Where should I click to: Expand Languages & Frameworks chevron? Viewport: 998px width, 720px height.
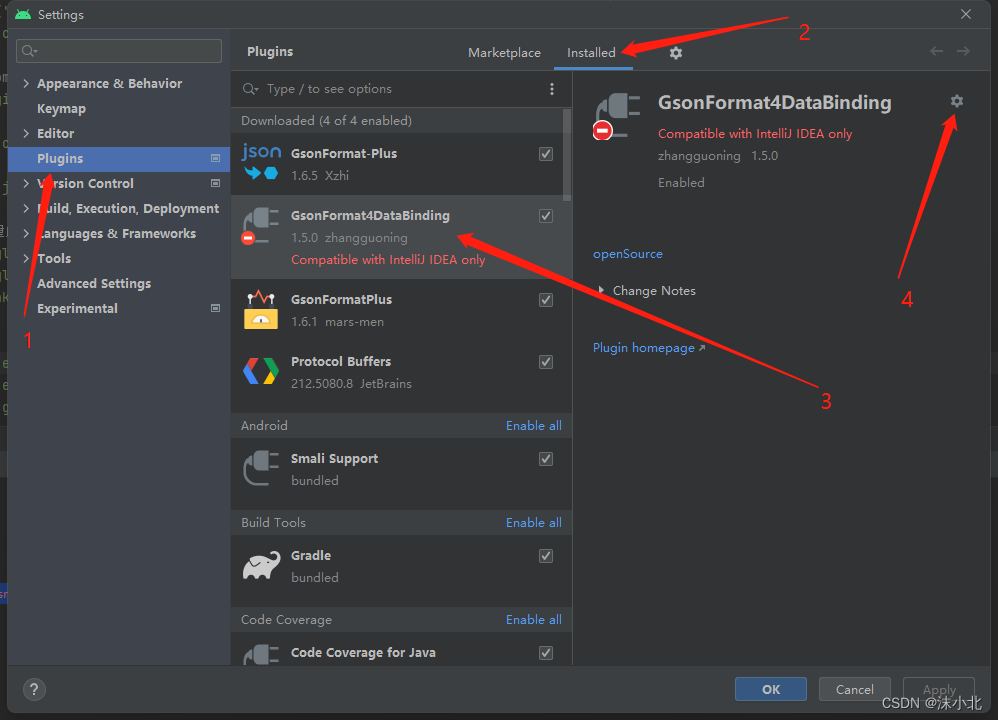click(26, 233)
